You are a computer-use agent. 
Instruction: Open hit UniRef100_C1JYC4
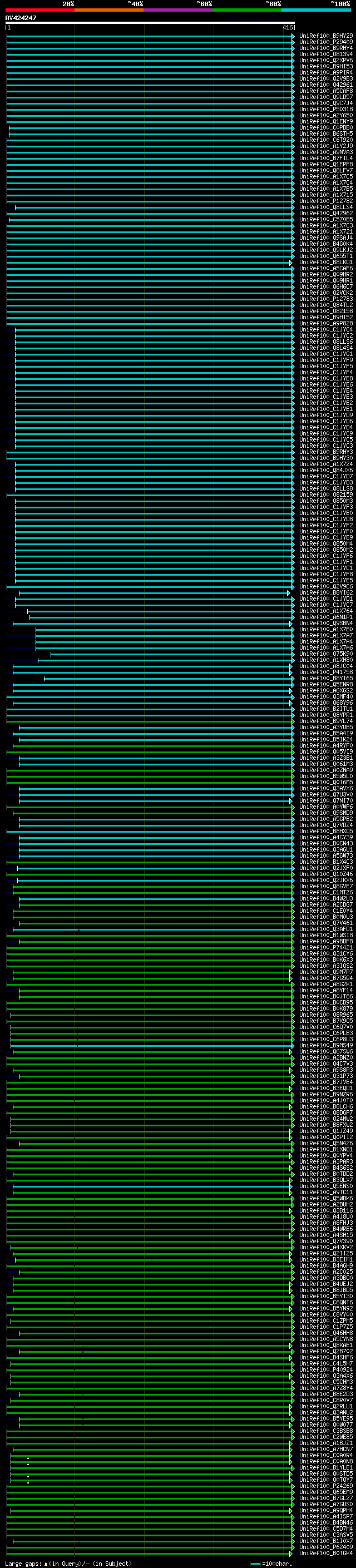(x=326, y=329)
